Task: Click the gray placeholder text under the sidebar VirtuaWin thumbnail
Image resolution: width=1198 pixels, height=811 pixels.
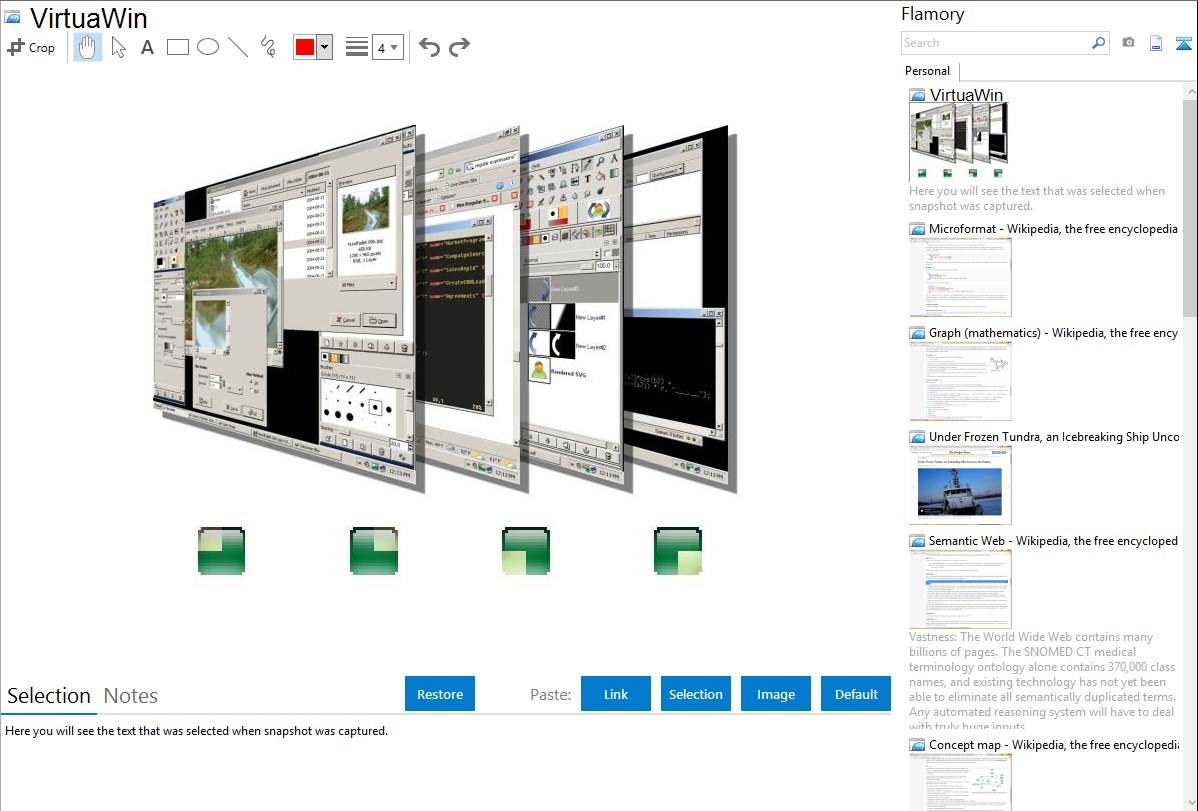Action: point(1037,198)
